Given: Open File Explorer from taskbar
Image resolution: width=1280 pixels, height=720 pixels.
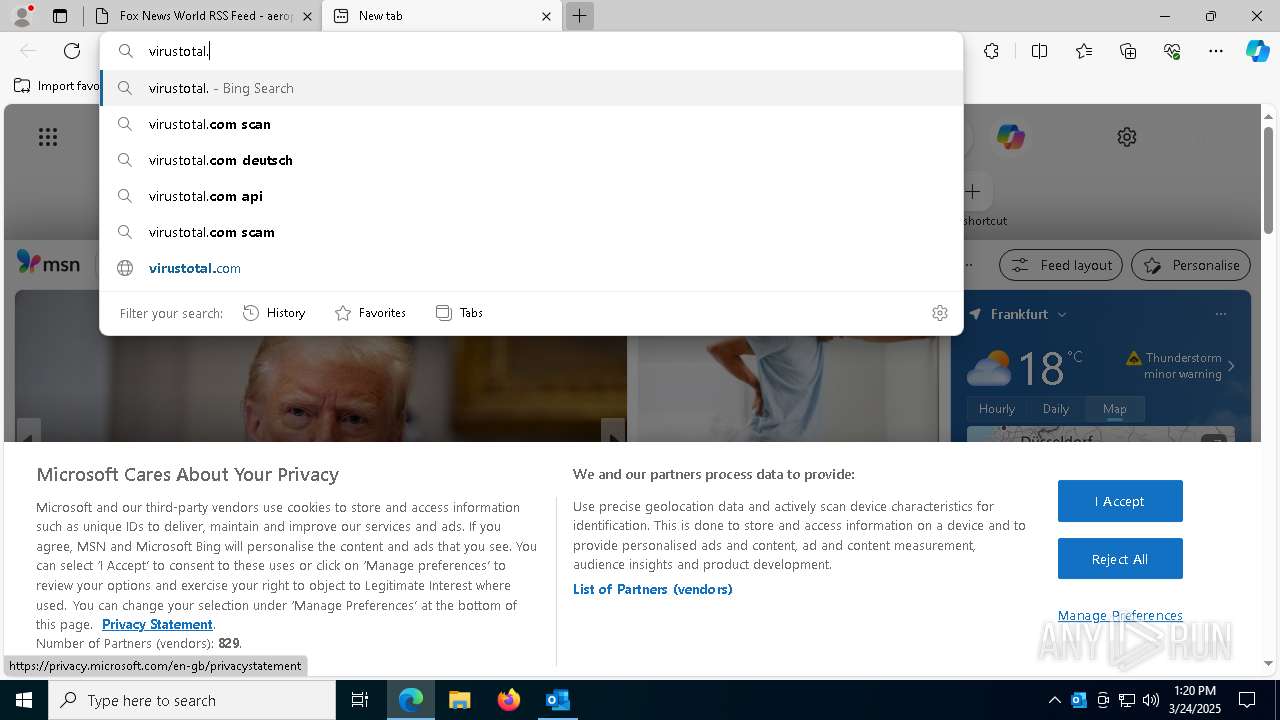Looking at the screenshot, I should click(x=459, y=700).
